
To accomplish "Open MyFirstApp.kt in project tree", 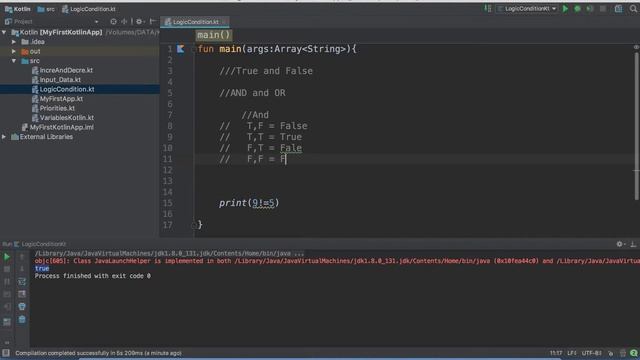I will pos(57,99).
